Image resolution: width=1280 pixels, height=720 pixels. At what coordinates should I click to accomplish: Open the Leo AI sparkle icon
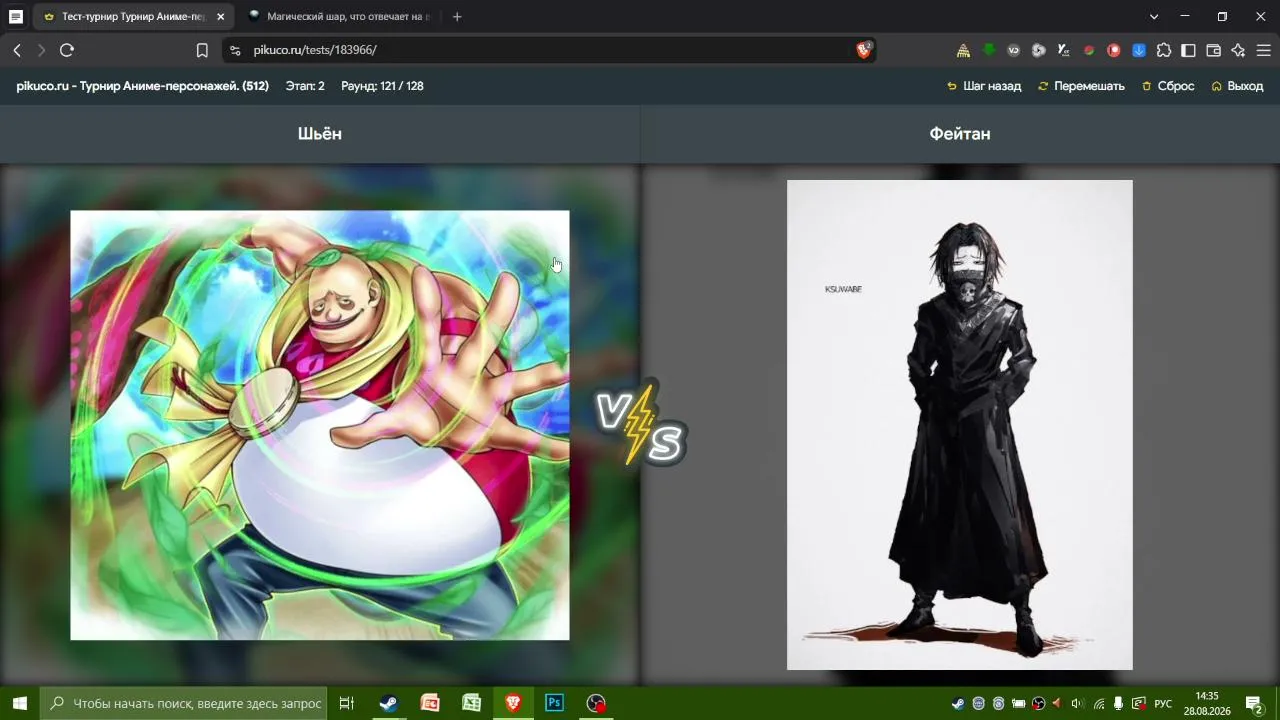[1239, 50]
